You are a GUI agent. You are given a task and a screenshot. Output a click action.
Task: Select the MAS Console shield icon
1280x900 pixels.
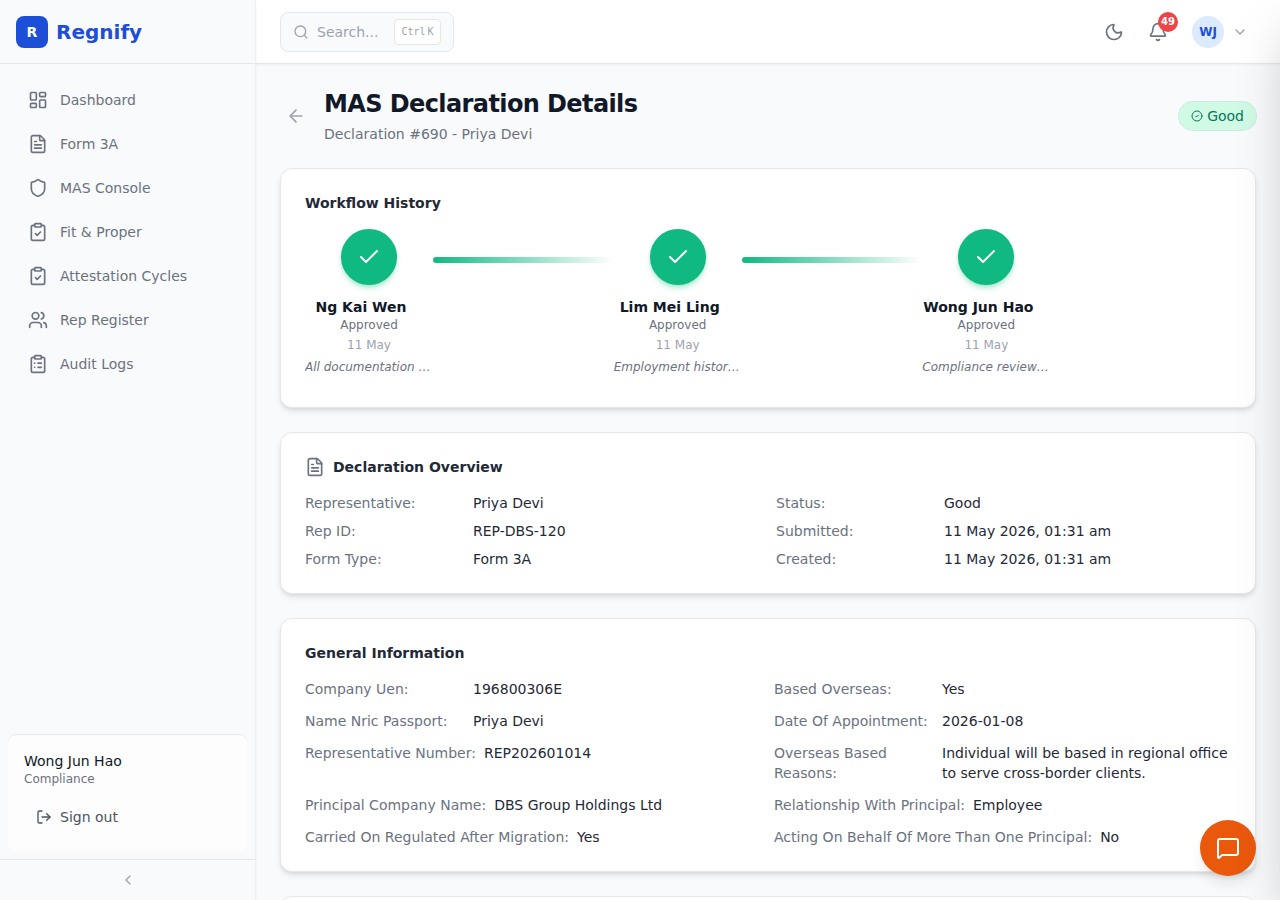pyautogui.click(x=38, y=188)
